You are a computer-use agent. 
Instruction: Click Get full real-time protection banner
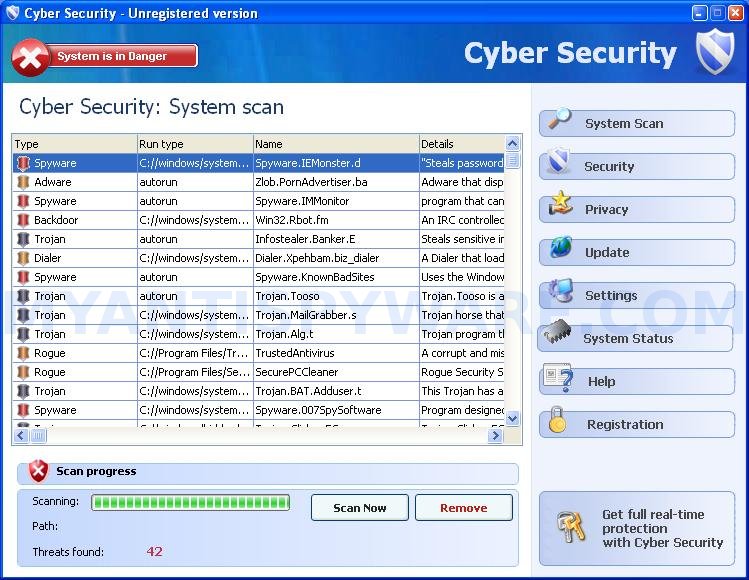(637, 528)
